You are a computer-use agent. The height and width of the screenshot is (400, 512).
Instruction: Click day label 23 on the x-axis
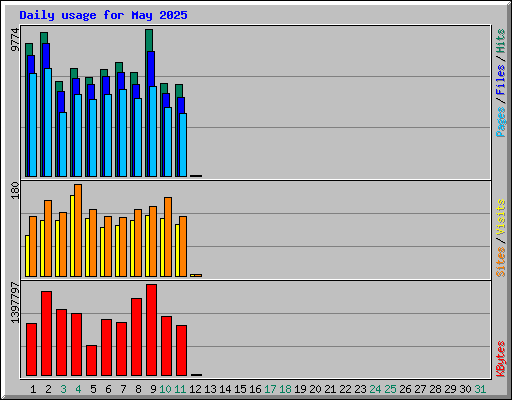pos(360,389)
